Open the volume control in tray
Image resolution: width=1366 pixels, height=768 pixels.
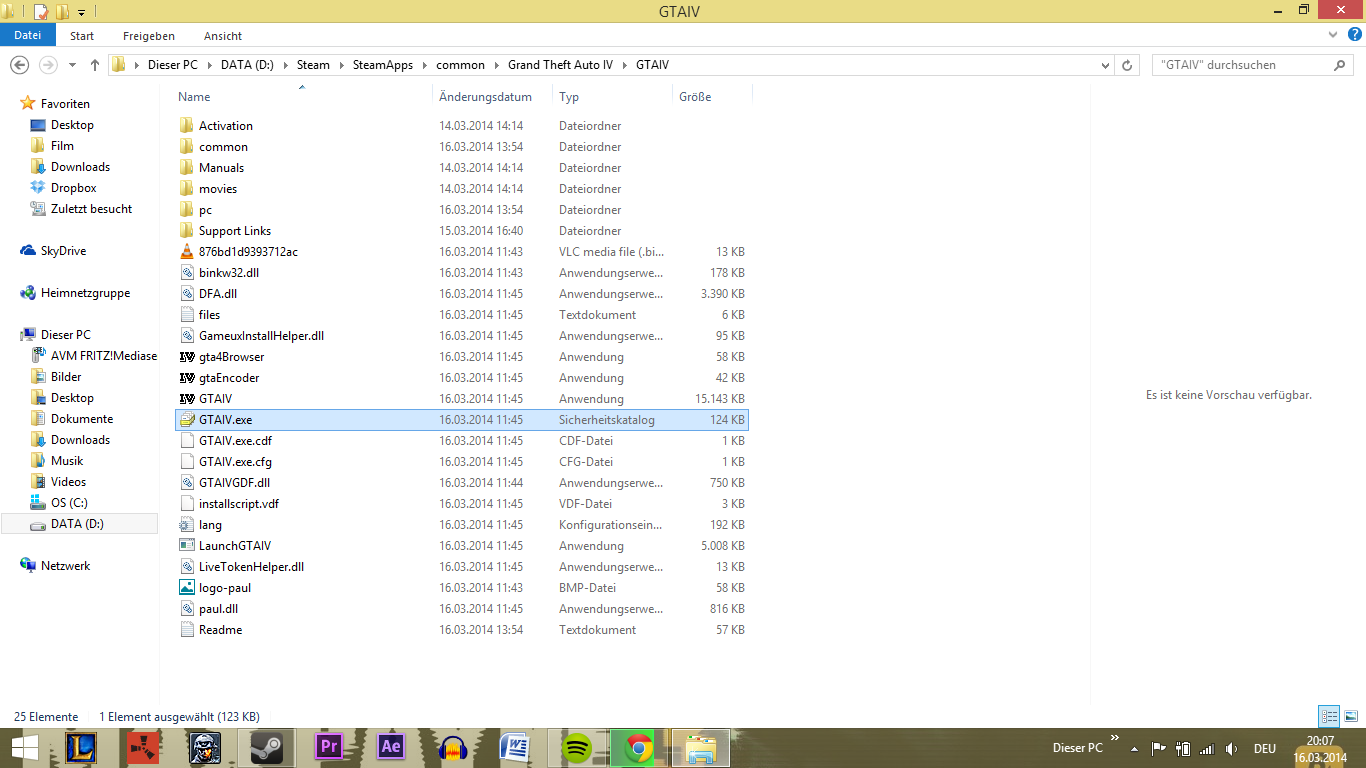(1230, 748)
